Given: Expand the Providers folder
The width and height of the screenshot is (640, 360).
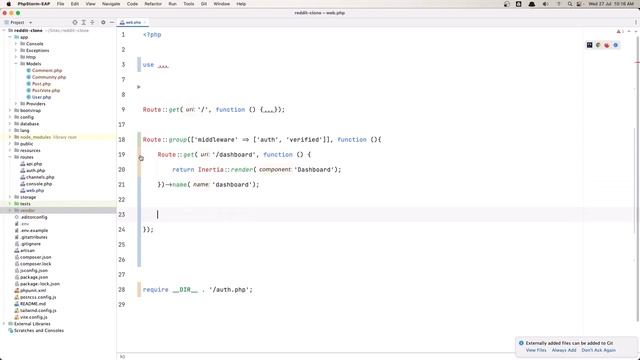Looking at the screenshot, I should tap(16, 104).
